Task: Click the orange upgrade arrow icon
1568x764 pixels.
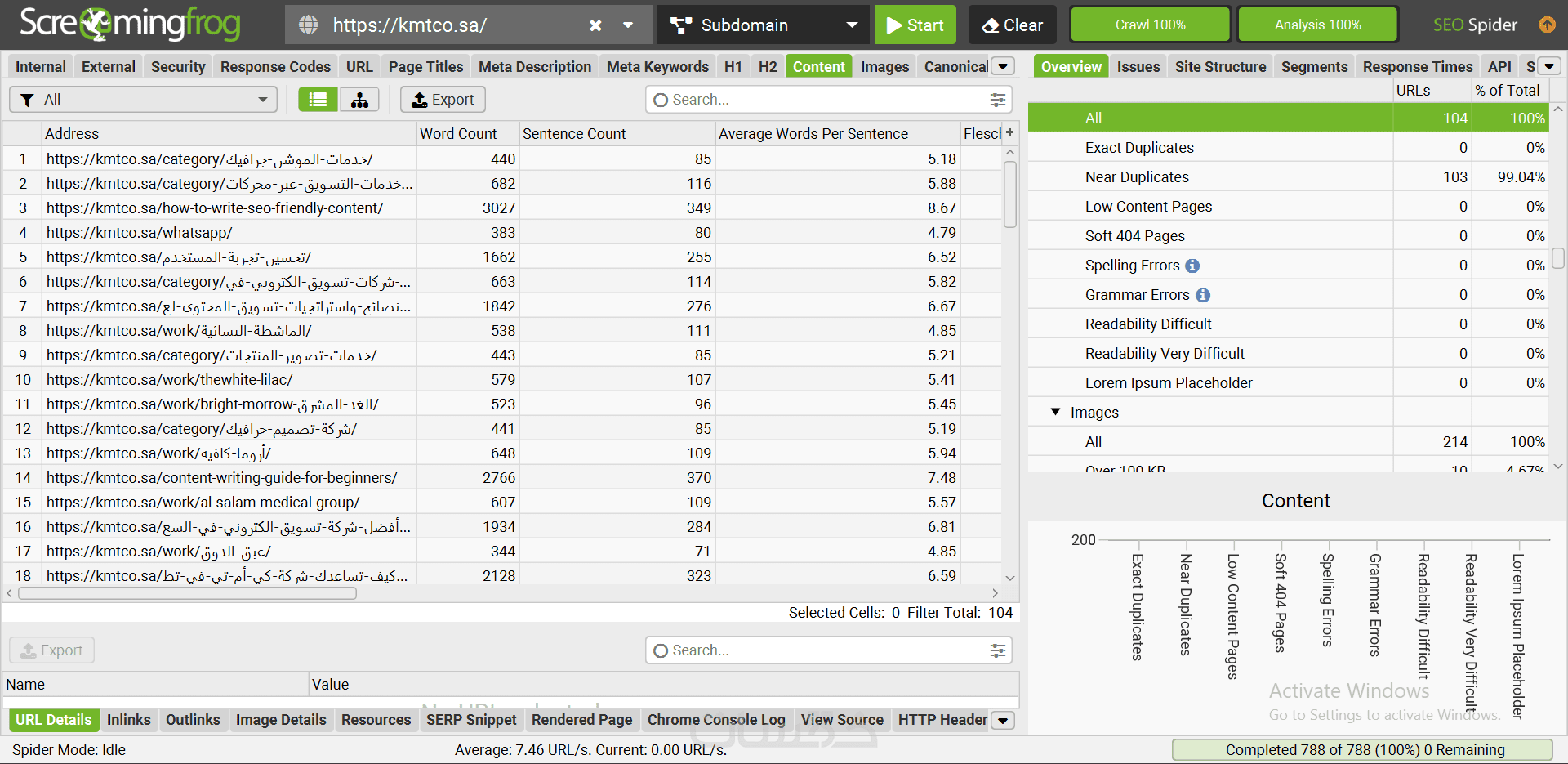Action: (x=1547, y=25)
